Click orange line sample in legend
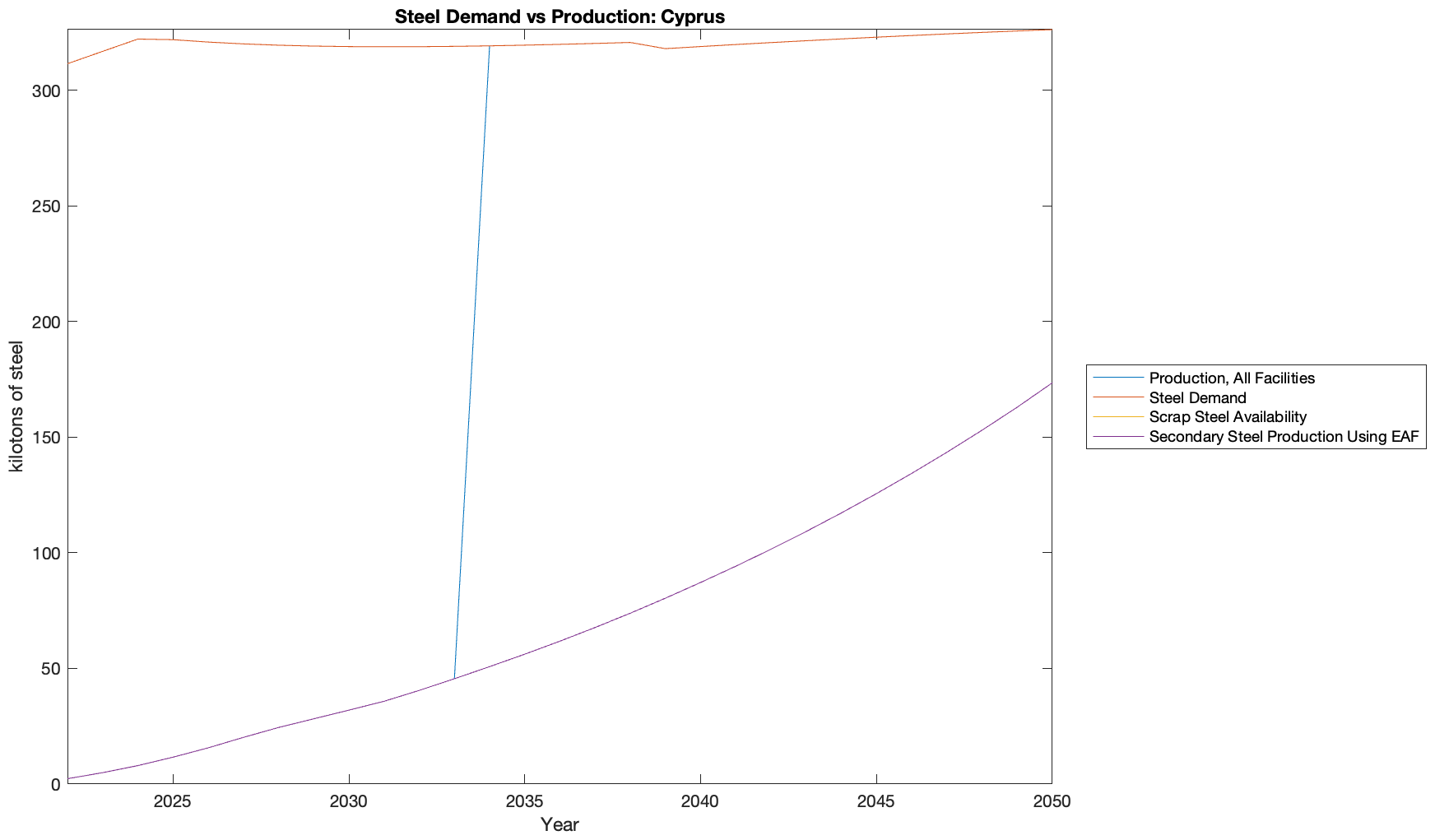Image resolution: width=1435 pixels, height=840 pixels. (1118, 398)
